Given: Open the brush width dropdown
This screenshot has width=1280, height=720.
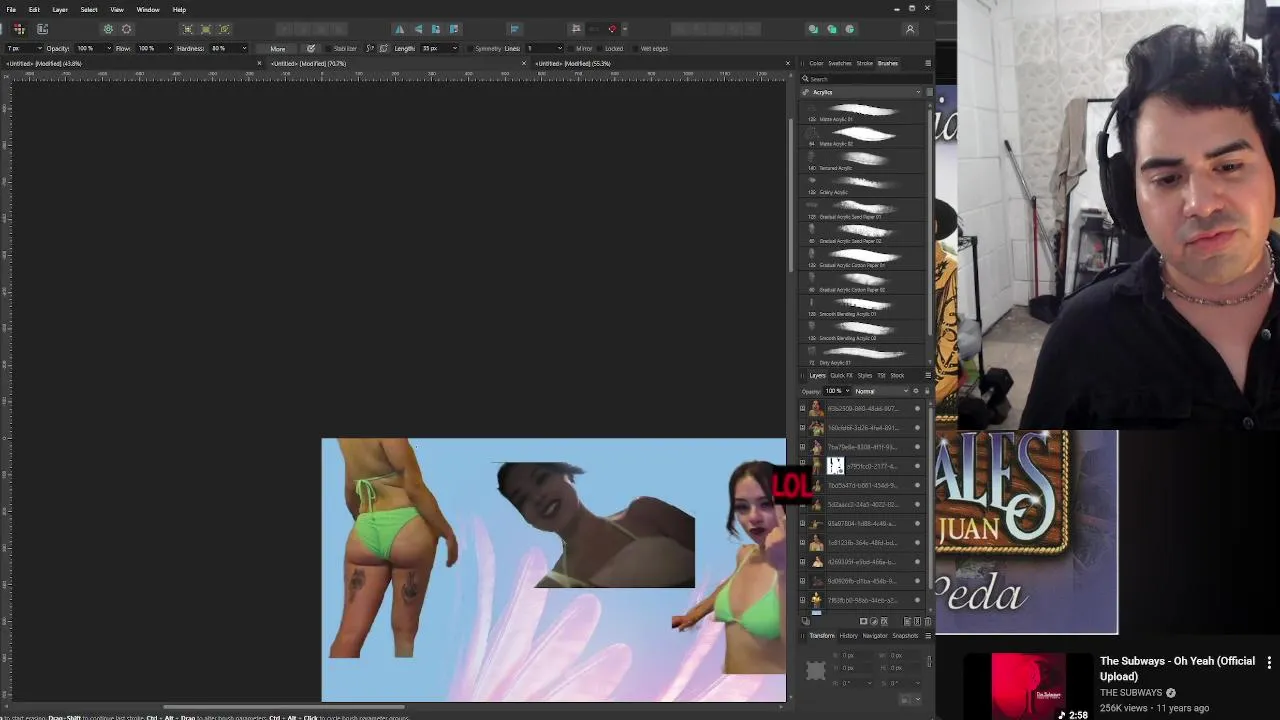Looking at the screenshot, I should point(39,48).
